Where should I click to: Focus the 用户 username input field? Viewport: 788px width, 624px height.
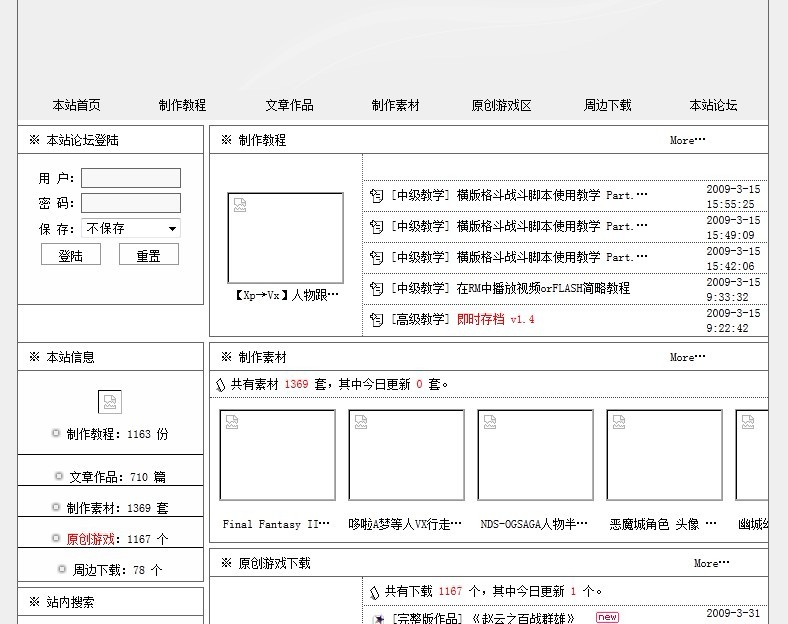[131, 178]
